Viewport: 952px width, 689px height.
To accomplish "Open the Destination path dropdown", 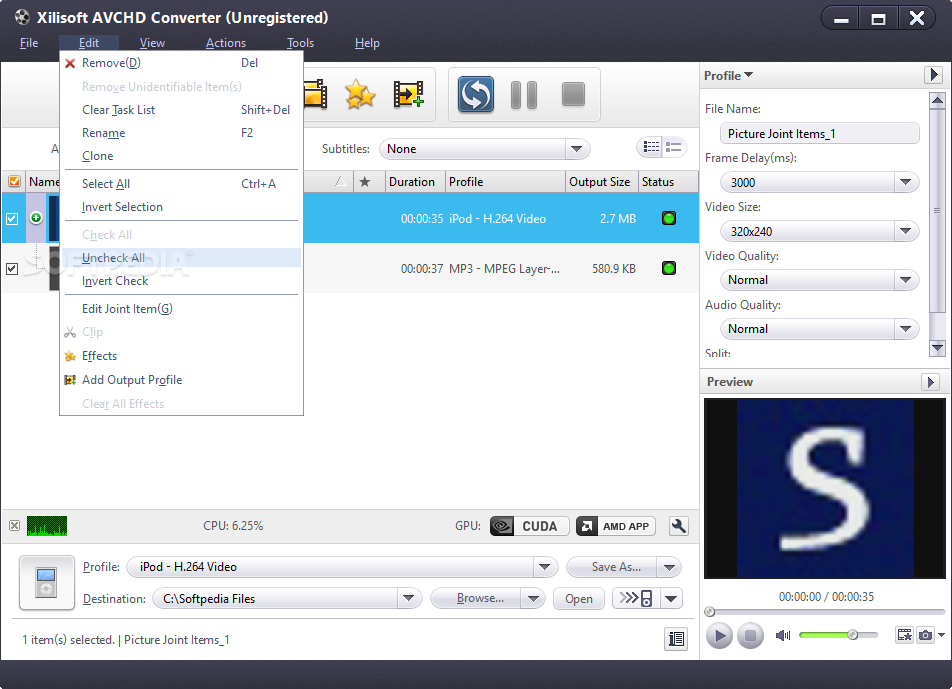I will (409, 599).
